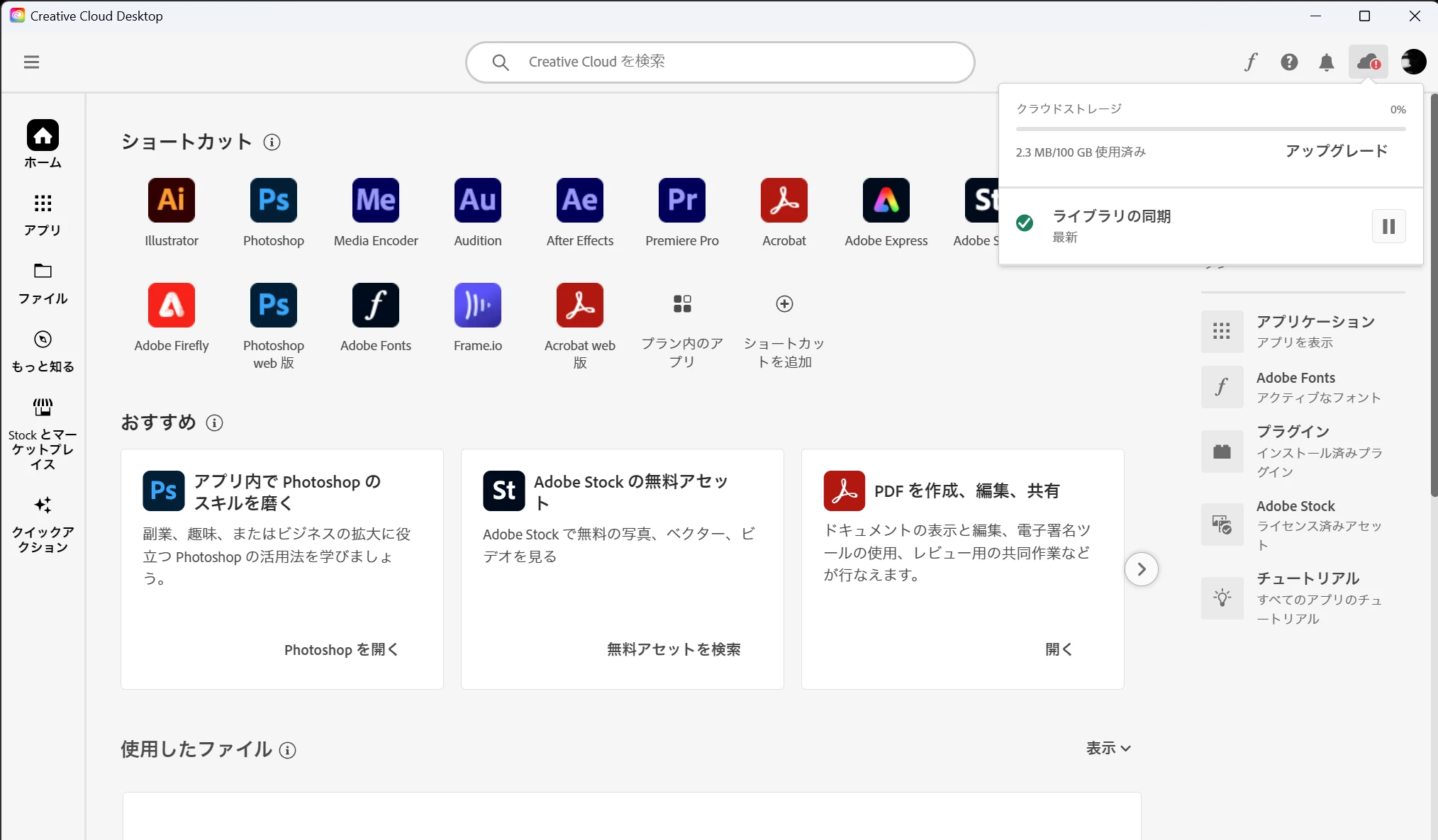Open the Frame.io shortcut
The width and height of the screenshot is (1438, 840).
click(477, 306)
